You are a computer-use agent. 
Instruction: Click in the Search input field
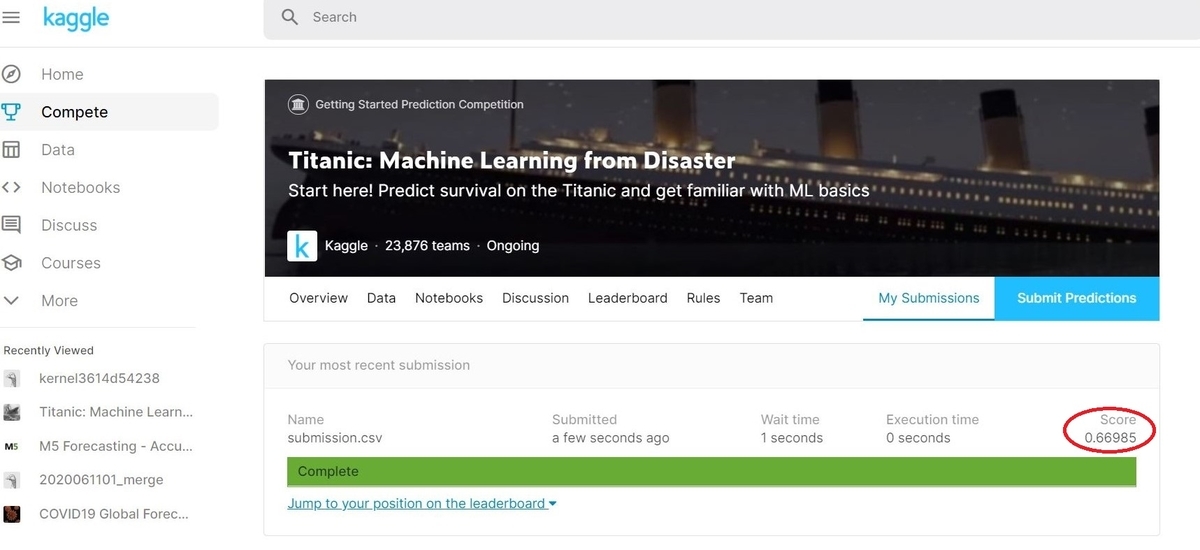pyautogui.click(x=730, y=18)
